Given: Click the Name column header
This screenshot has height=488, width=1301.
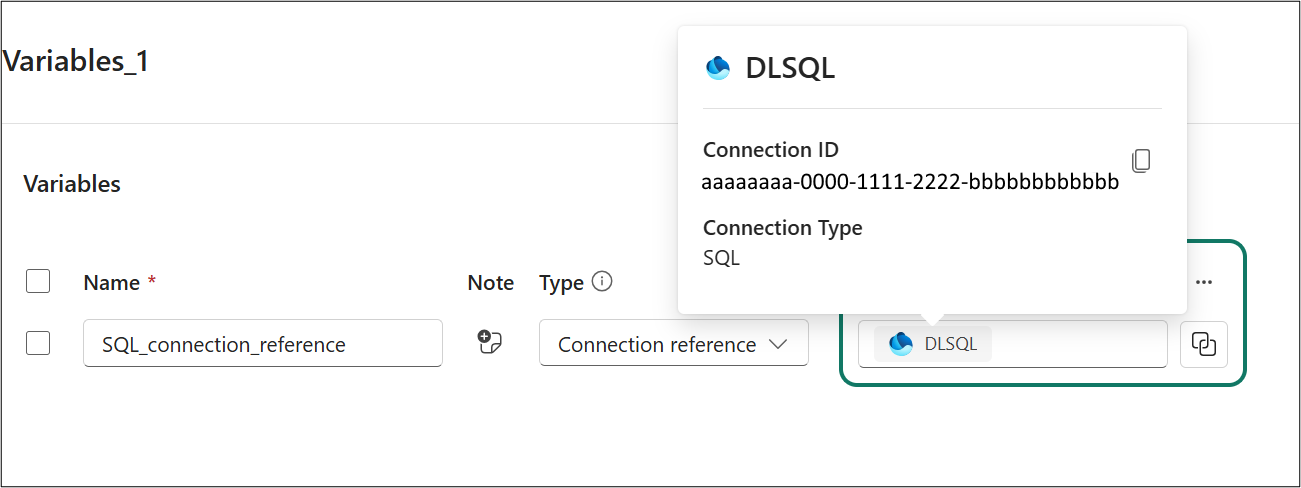Looking at the screenshot, I should point(112,283).
